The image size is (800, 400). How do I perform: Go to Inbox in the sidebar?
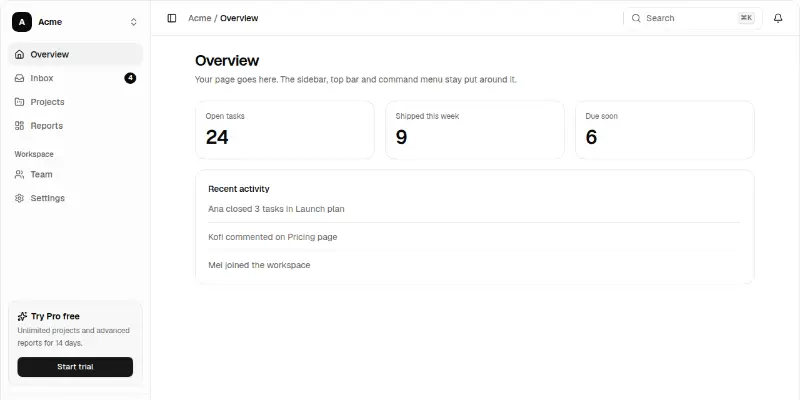pos(76,78)
